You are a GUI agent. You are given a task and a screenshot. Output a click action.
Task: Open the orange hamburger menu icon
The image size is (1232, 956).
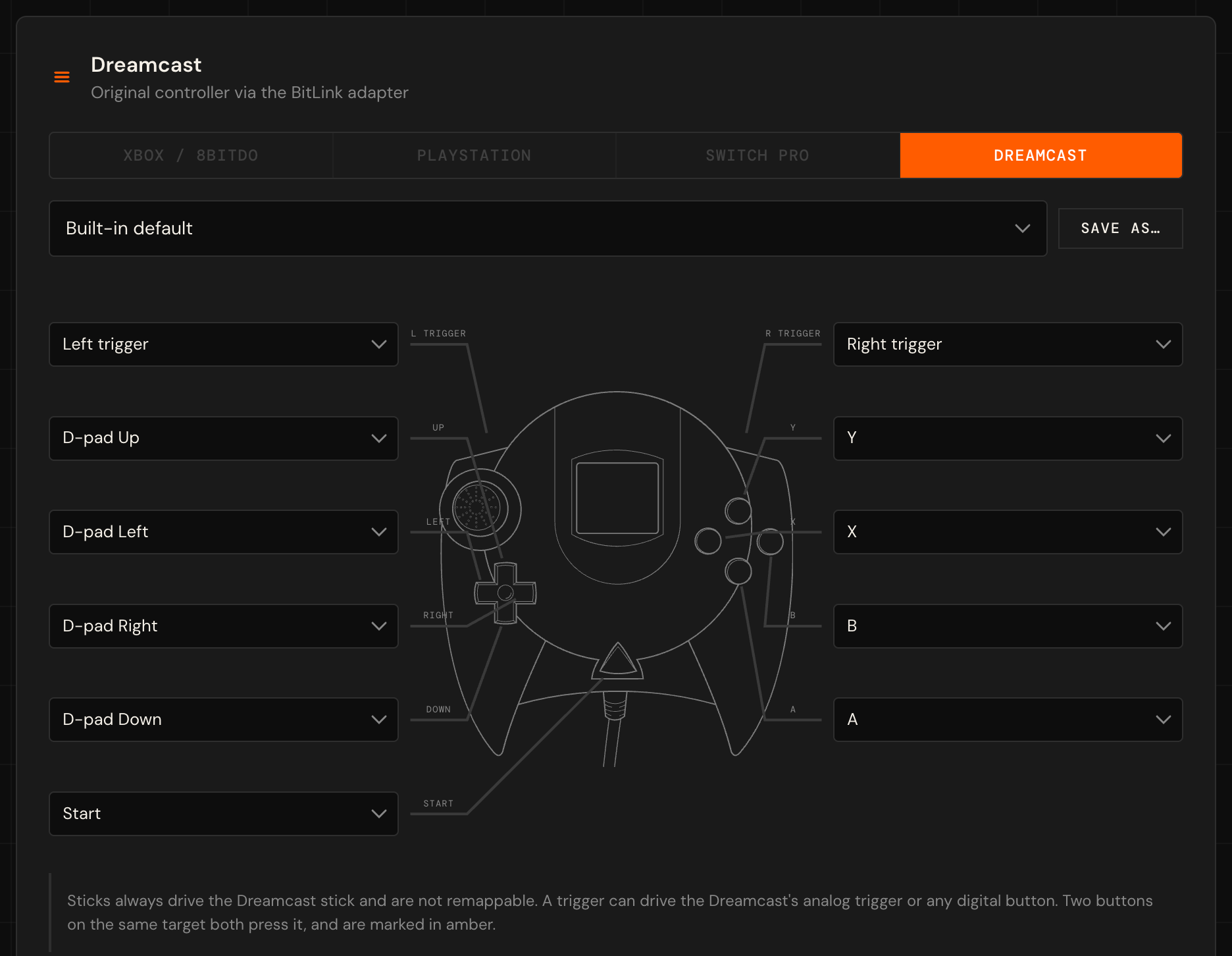point(62,77)
